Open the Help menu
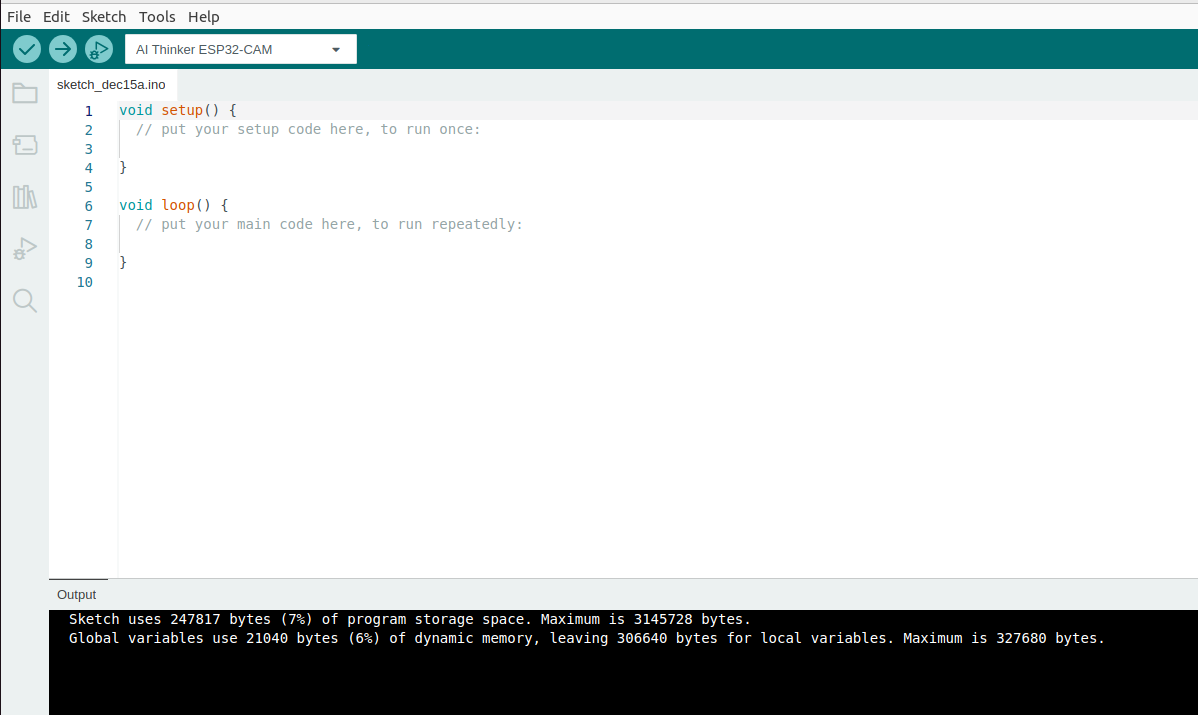Viewport: 1198px width, 715px height. click(x=203, y=17)
